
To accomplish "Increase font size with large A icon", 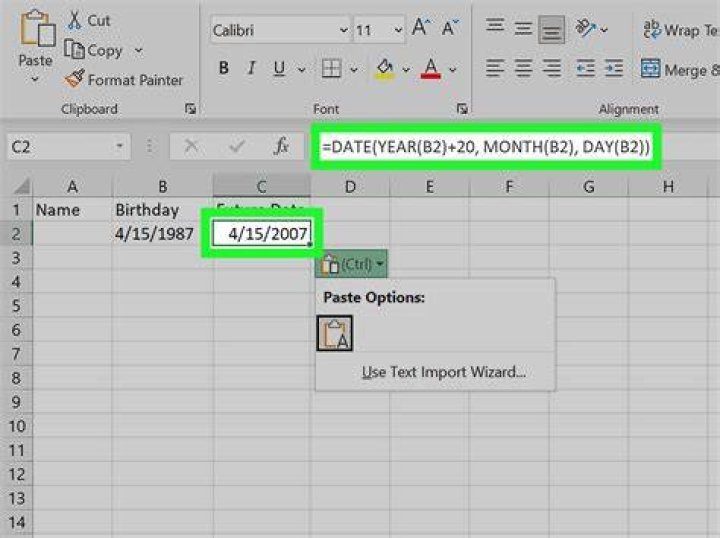I will (x=421, y=28).
